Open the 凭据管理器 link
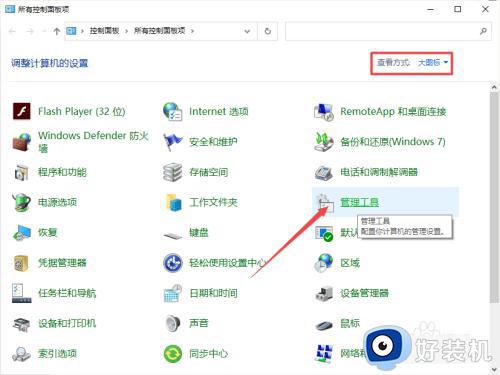500x375 pixels. click(x=62, y=263)
